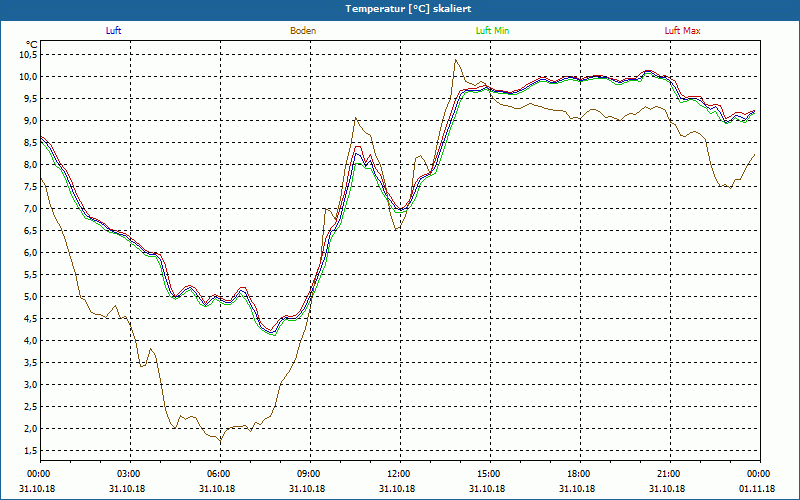
Task: Click the 15:00 time label
Action: [489, 474]
